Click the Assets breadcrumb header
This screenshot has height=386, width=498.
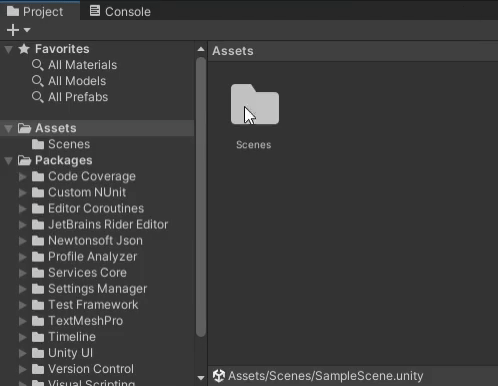[x=233, y=51]
